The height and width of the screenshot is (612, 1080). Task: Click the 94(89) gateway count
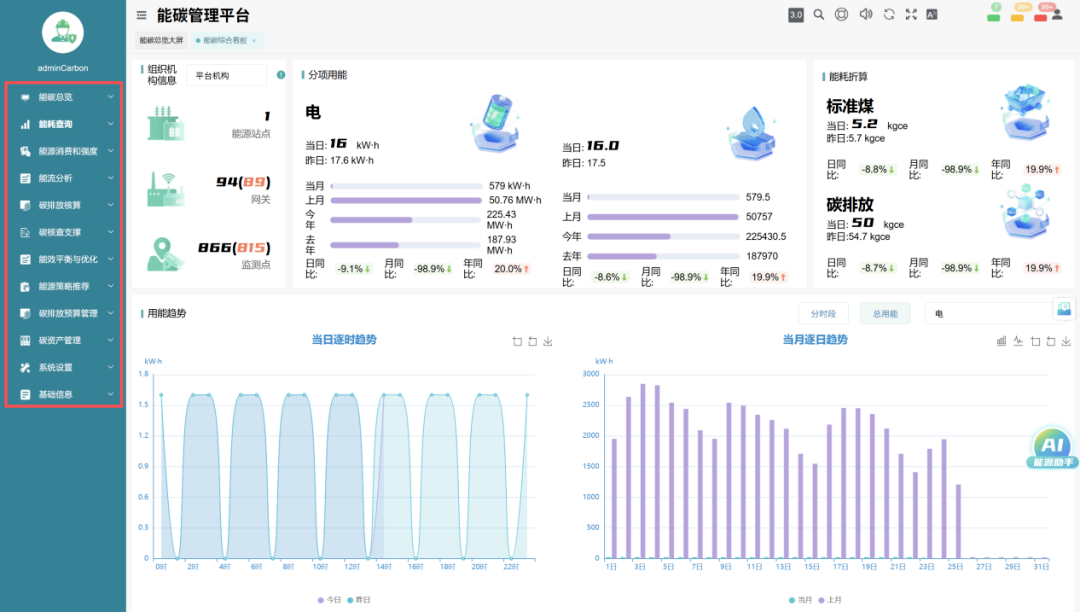pyautogui.click(x=243, y=182)
